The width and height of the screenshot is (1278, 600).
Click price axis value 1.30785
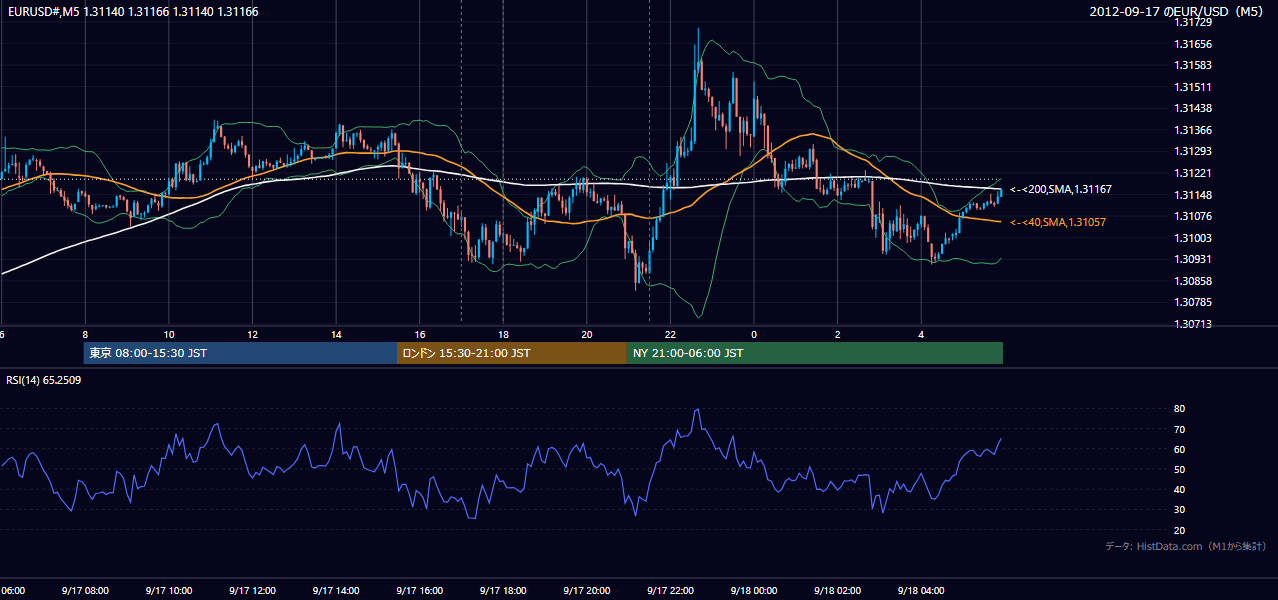pyautogui.click(x=1193, y=302)
